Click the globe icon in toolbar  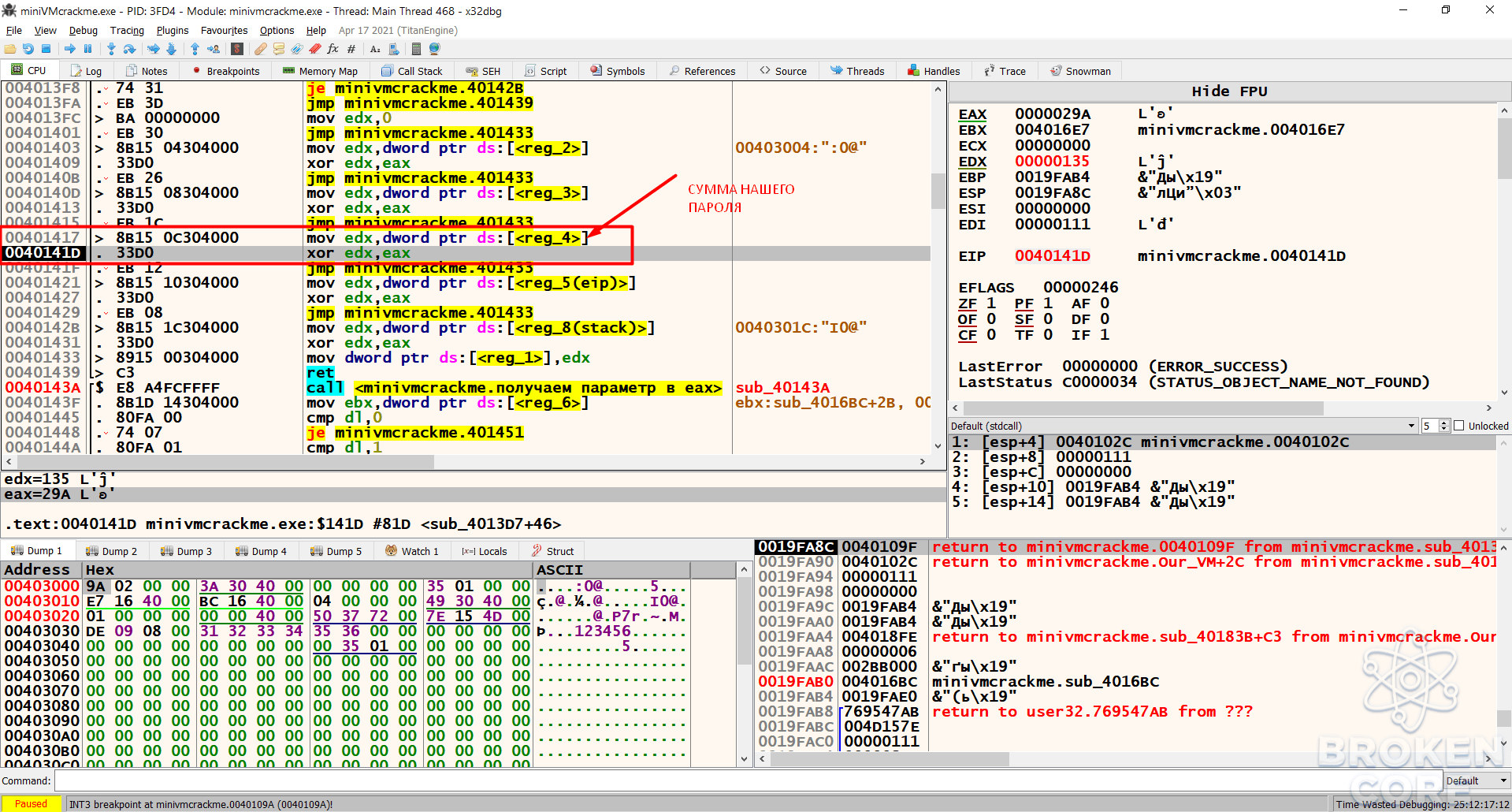434,49
